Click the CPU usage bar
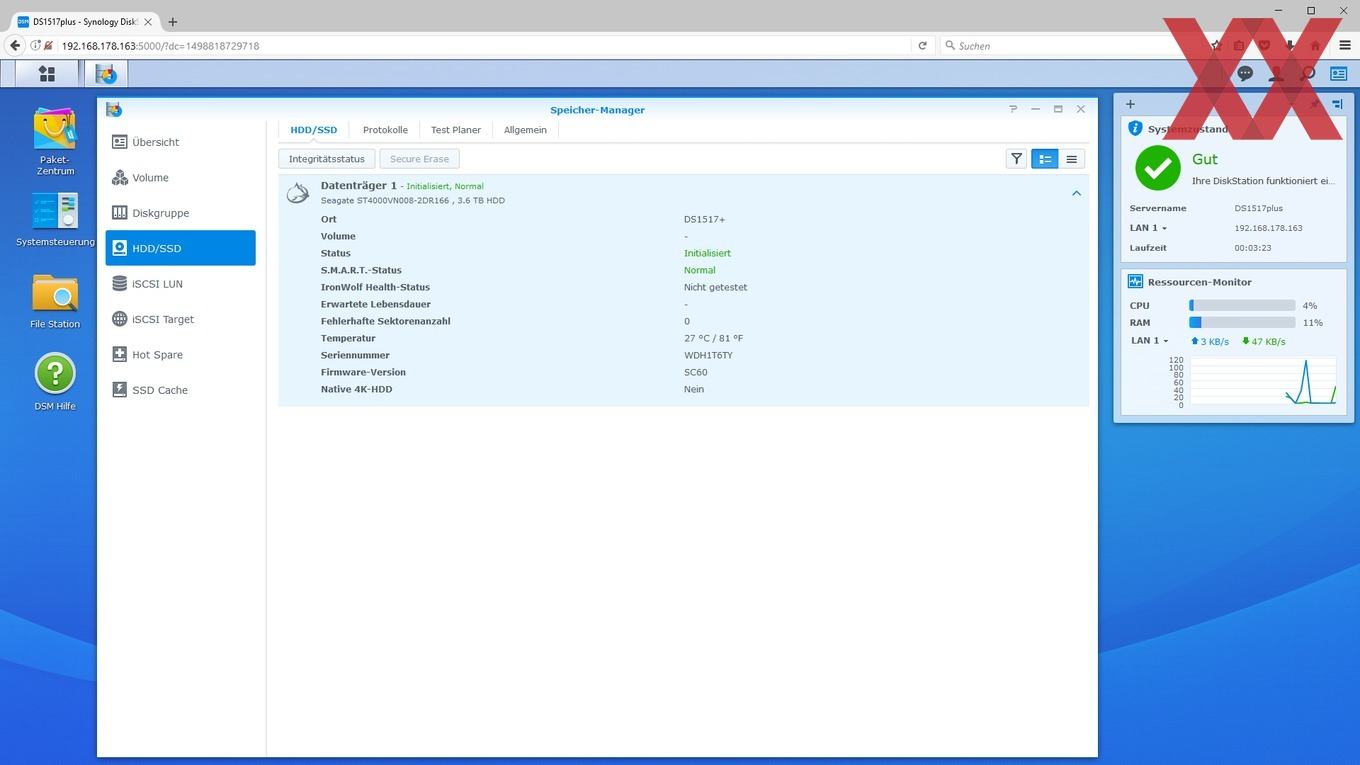This screenshot has width=1360, height=765. [1242, 306]
